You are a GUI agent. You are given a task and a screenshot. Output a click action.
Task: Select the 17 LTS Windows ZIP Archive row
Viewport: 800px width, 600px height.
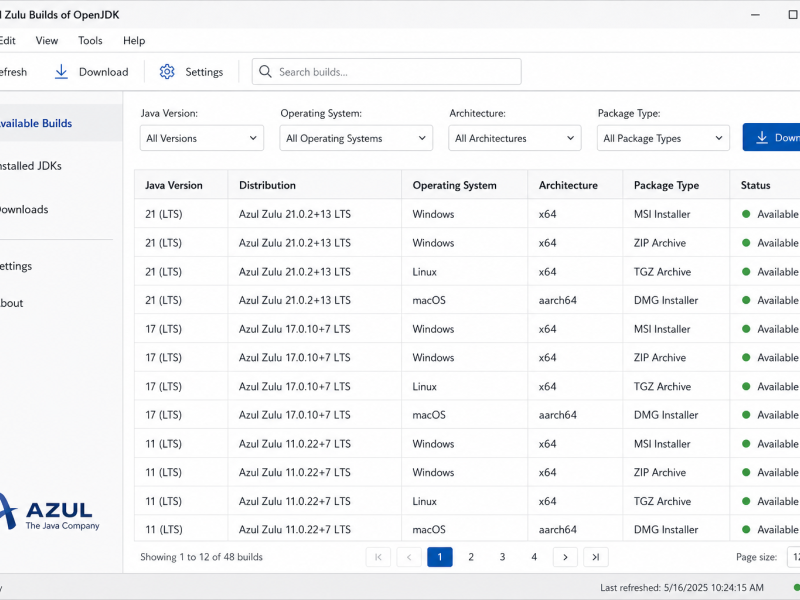[x=467, y=358]
